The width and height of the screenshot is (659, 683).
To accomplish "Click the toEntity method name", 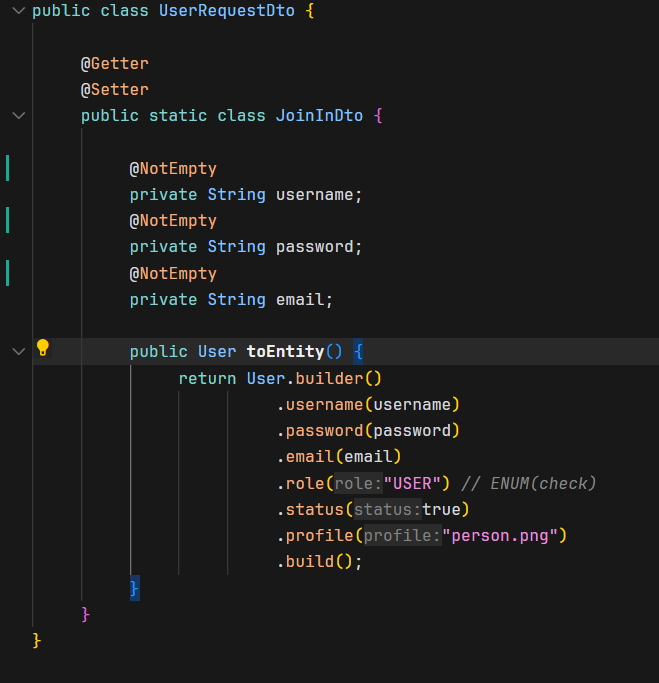I will [x=286, y=352].
